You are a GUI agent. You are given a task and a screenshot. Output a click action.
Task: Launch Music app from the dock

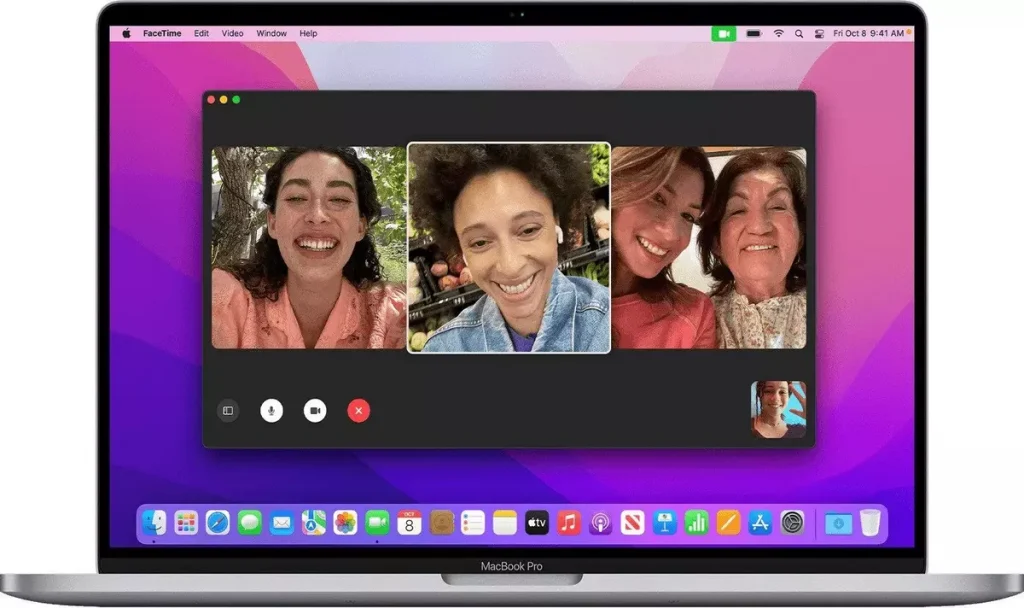(569, 522)
